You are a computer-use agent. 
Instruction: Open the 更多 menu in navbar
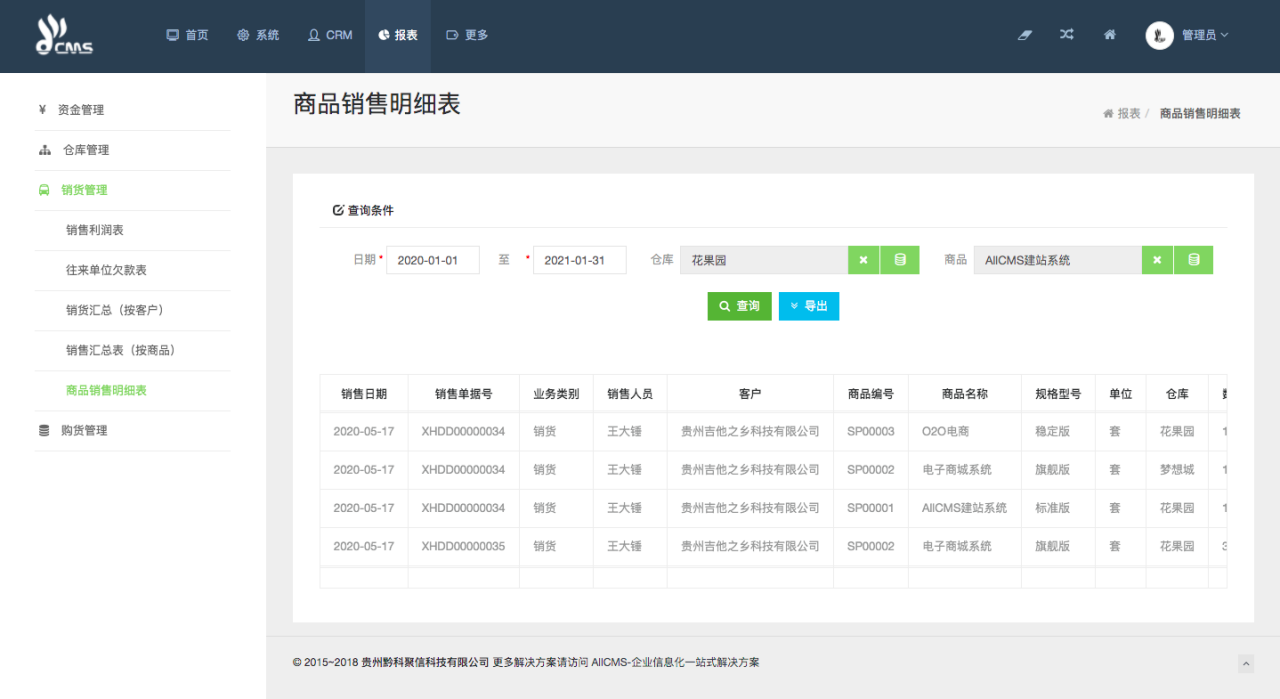(x=467, y=35)
